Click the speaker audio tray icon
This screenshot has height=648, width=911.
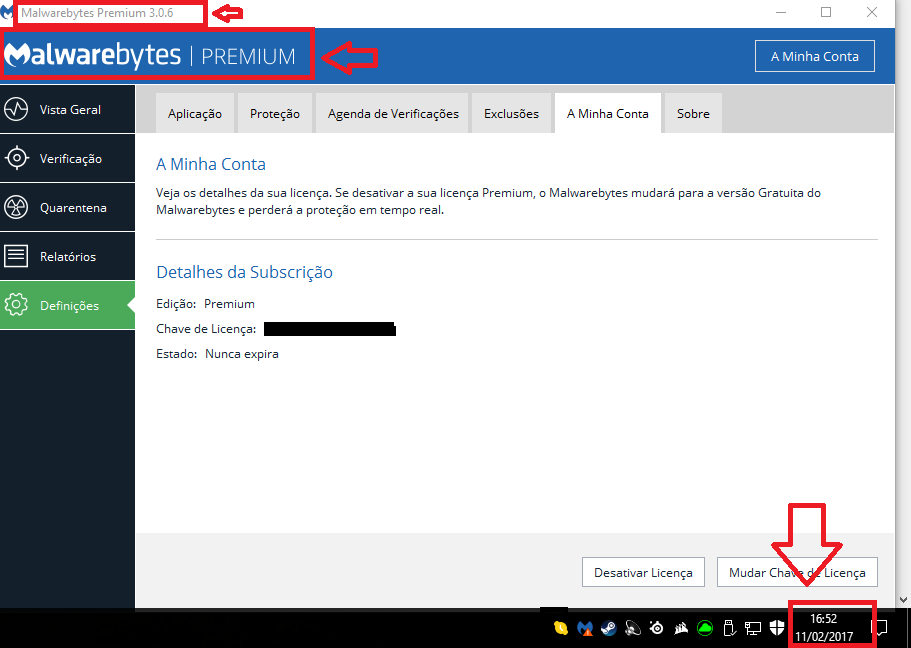click(x=633, y=628)
